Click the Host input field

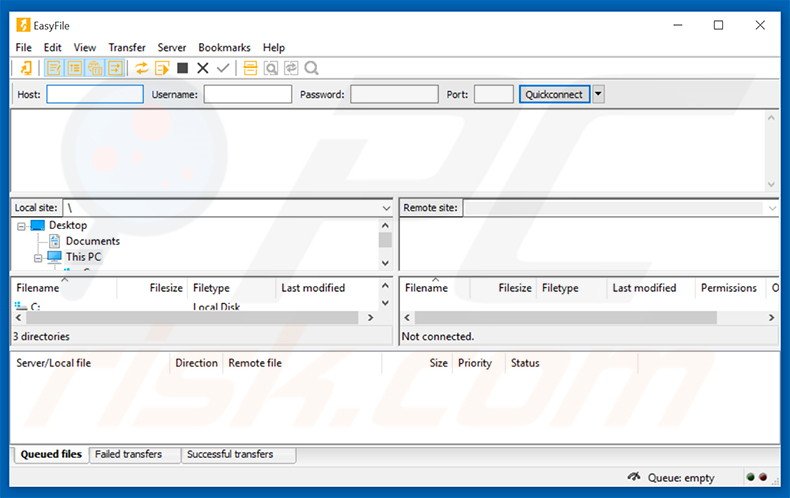click(x=95, y=94)
